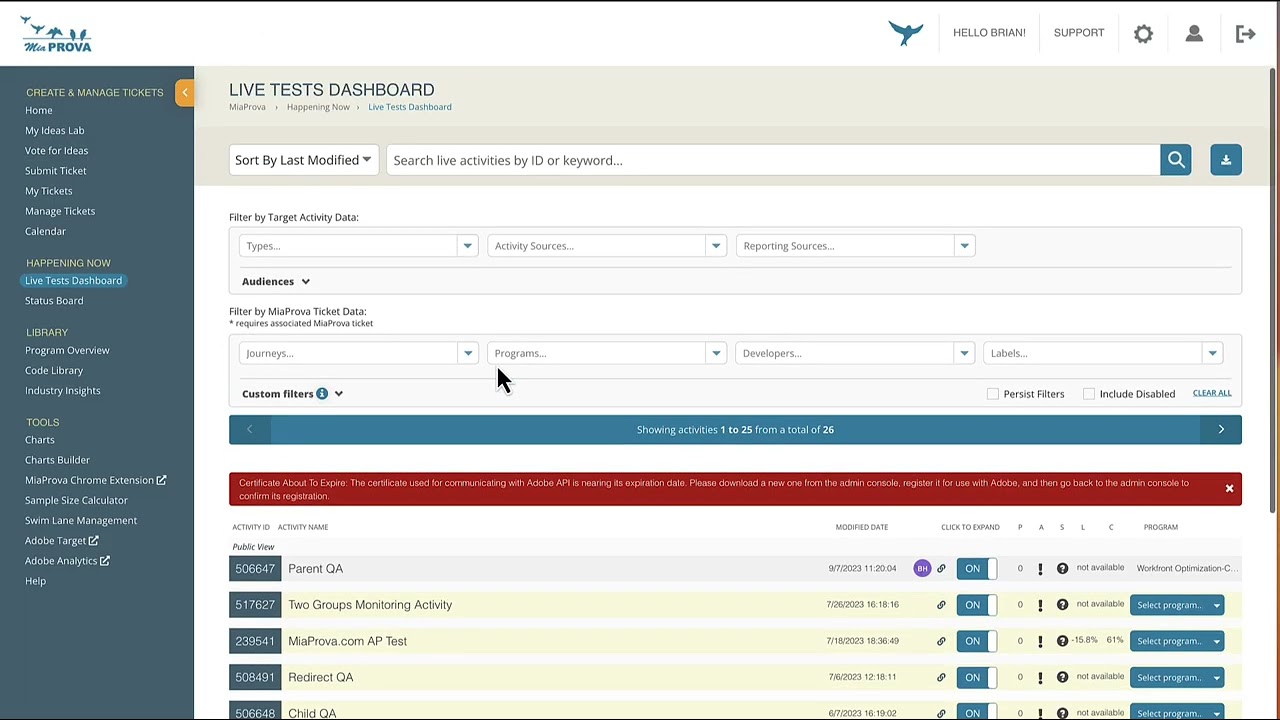
Task: Open Swim Lane Management in sidebar
Action: pyautogui.click(x=81, y=520)
